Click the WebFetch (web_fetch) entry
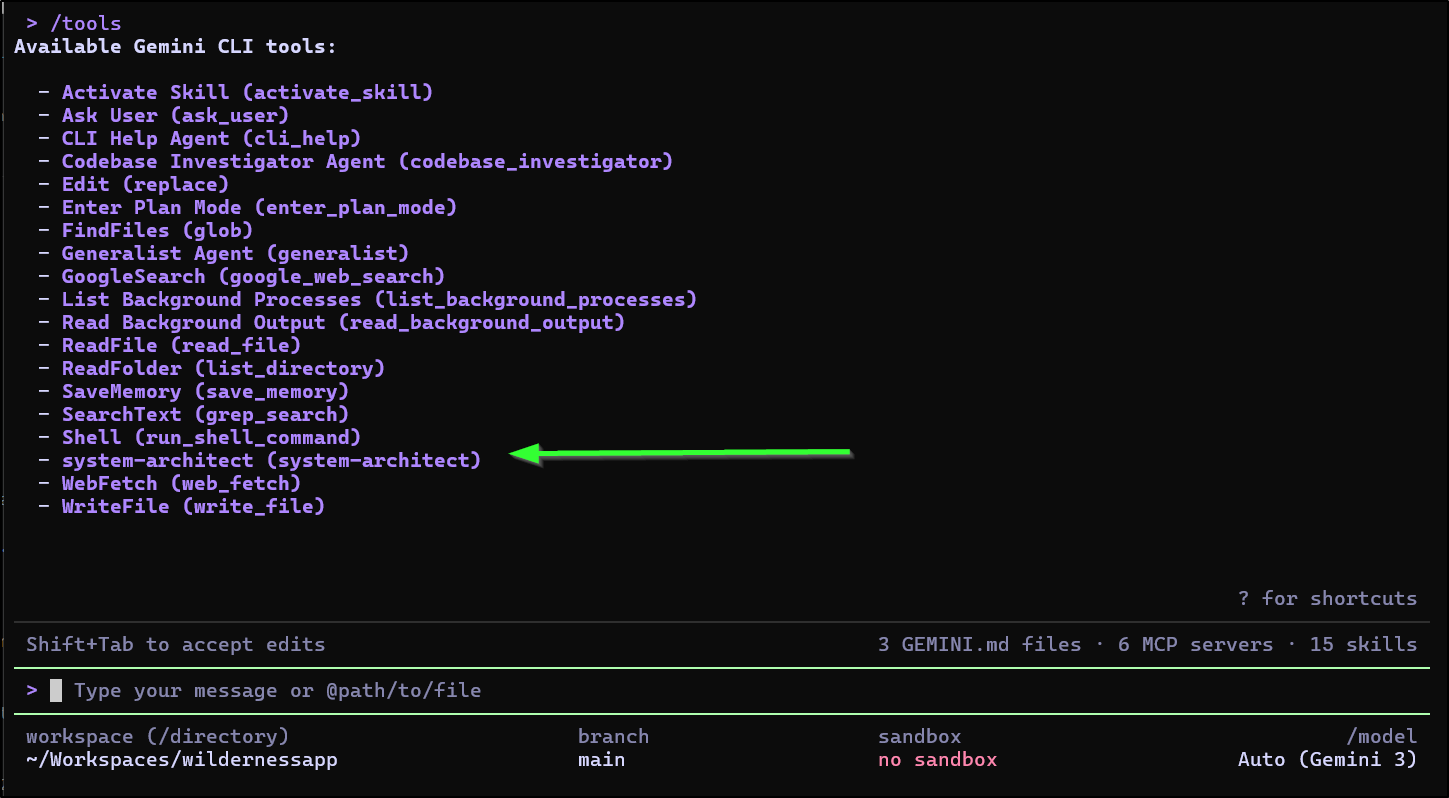Screen dimensions: 1449x798 (181, 483)
